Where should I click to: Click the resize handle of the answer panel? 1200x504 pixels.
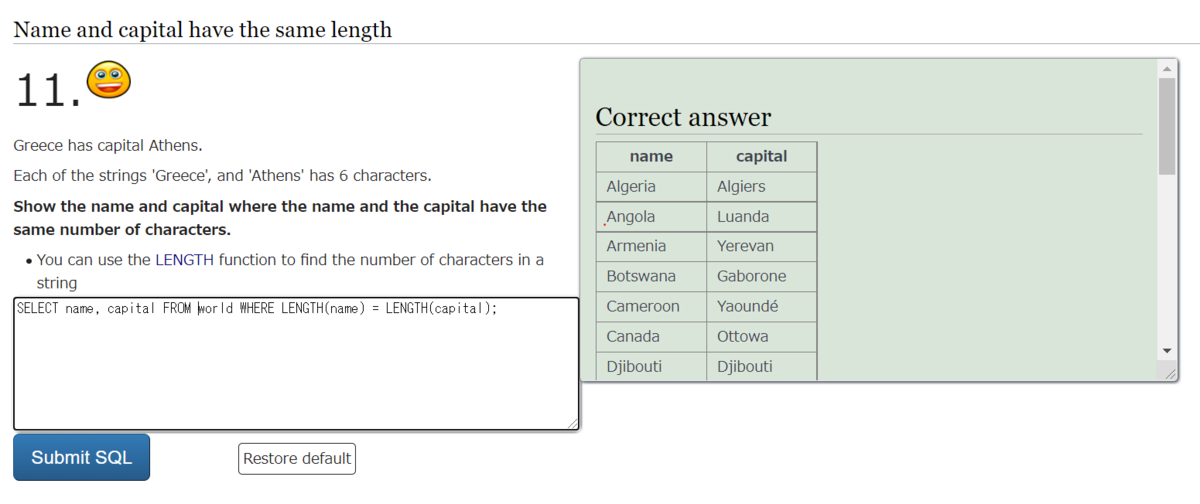1170,373
